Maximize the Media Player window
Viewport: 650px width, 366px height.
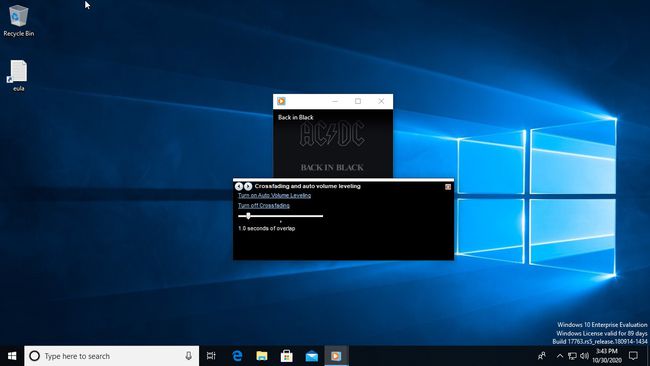click(x=358, y=101)
